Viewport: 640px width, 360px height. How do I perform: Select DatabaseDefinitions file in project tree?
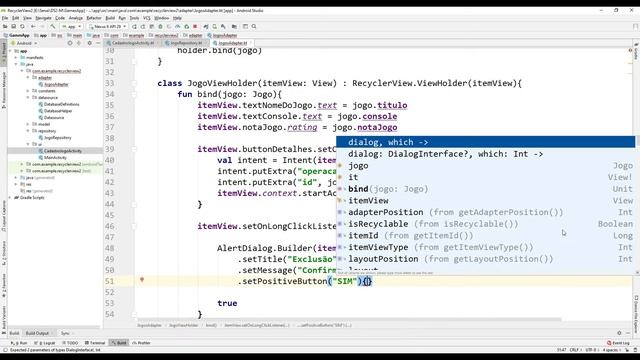tap(59, 104)
